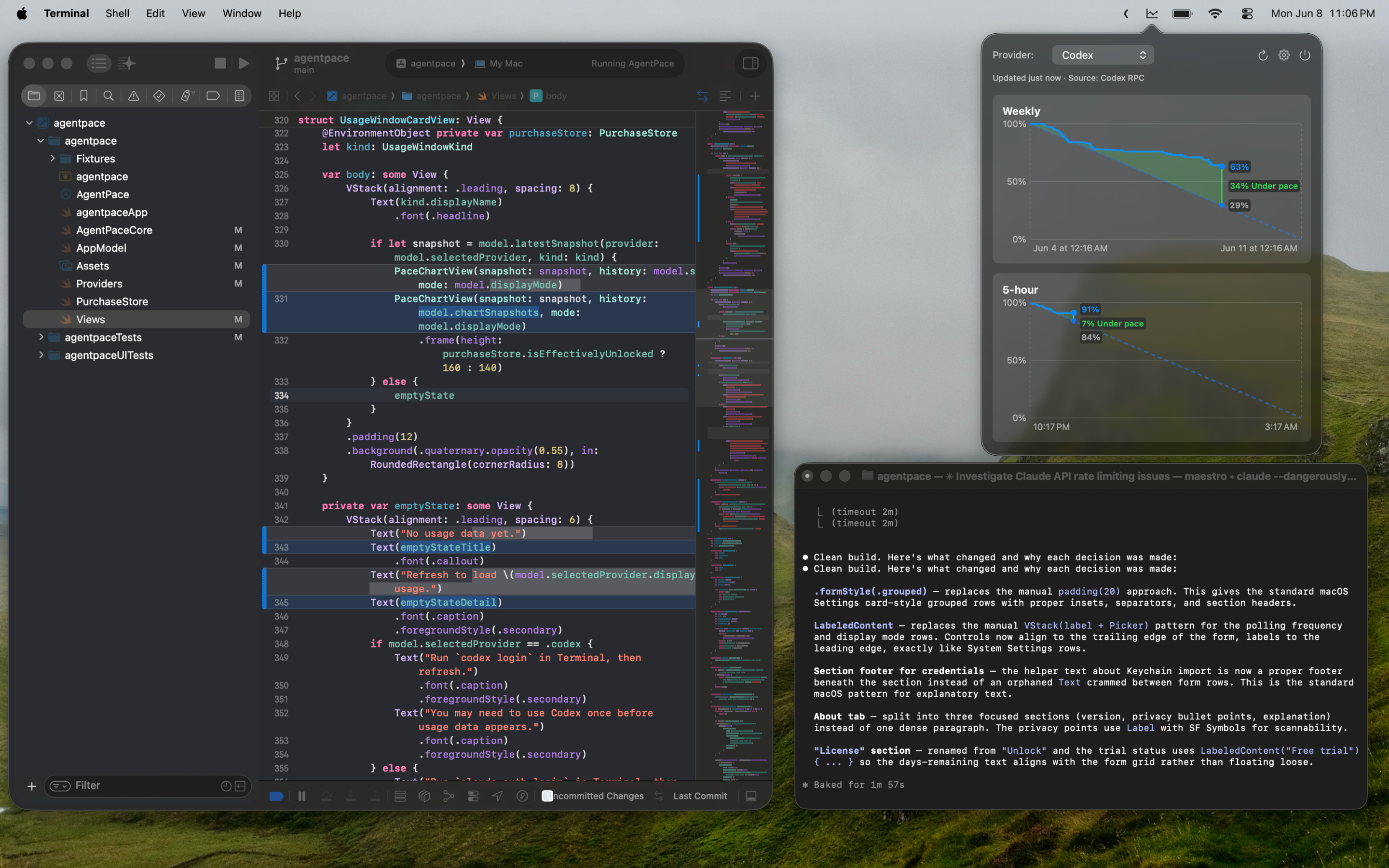
Task: Select Uncommitted Changes comparison
Action: 594,796
